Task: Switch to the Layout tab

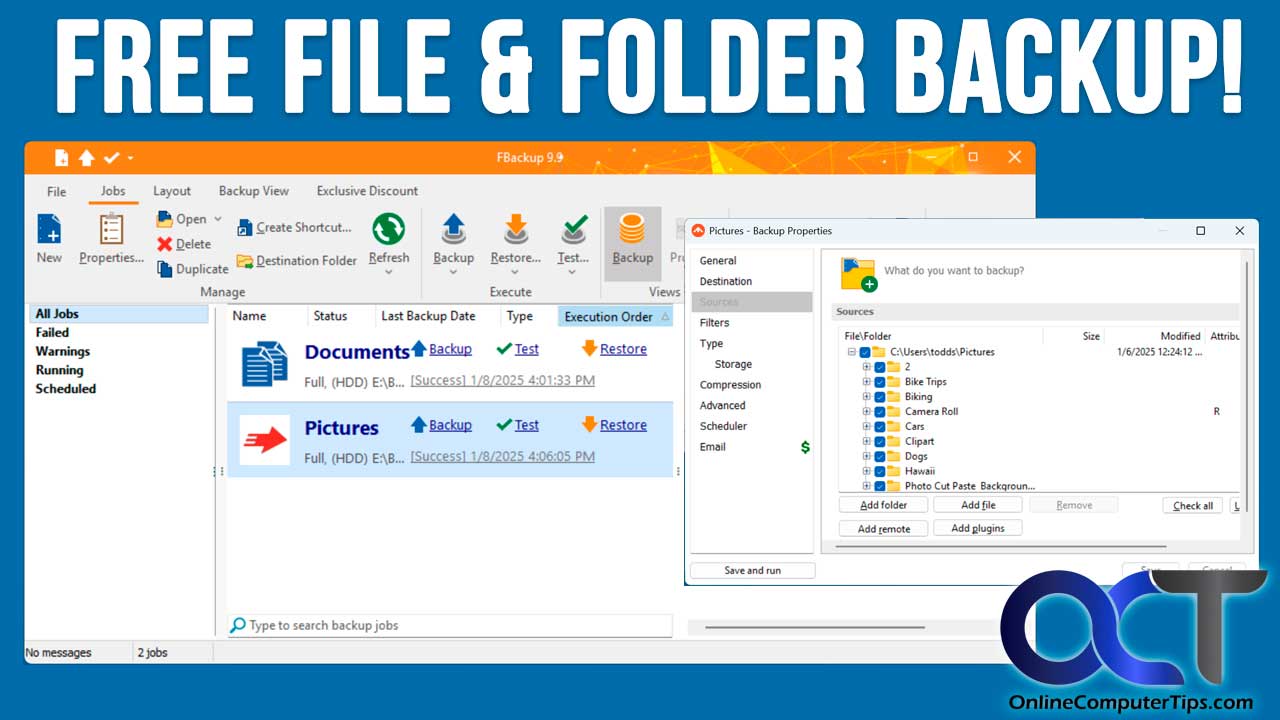Action: click(172, 191)
